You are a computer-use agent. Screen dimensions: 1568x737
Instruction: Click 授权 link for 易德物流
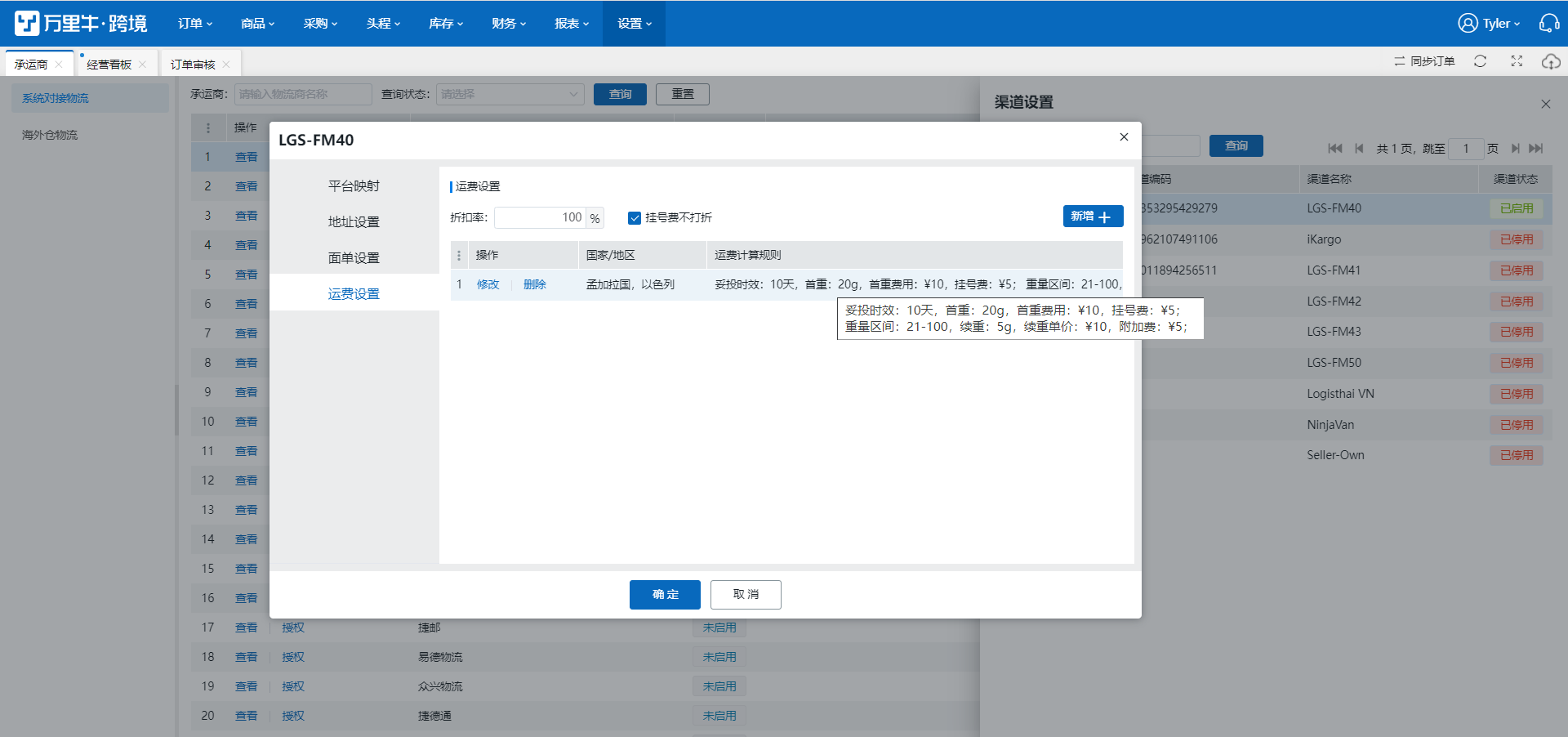(292, 657)
